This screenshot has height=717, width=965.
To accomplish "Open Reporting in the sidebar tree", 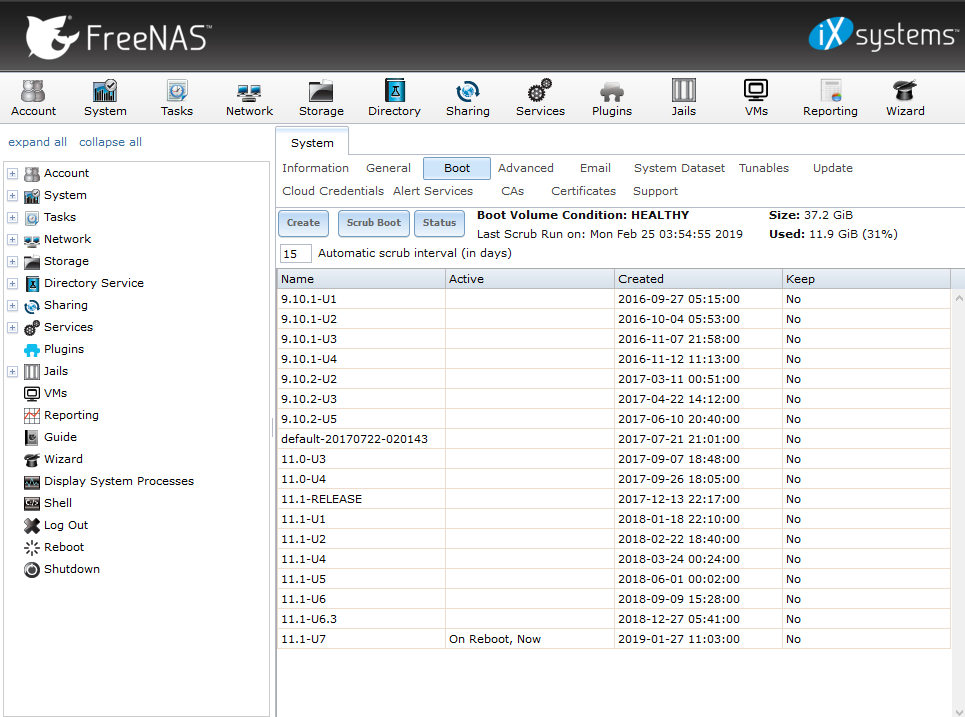I will (71, 415).
